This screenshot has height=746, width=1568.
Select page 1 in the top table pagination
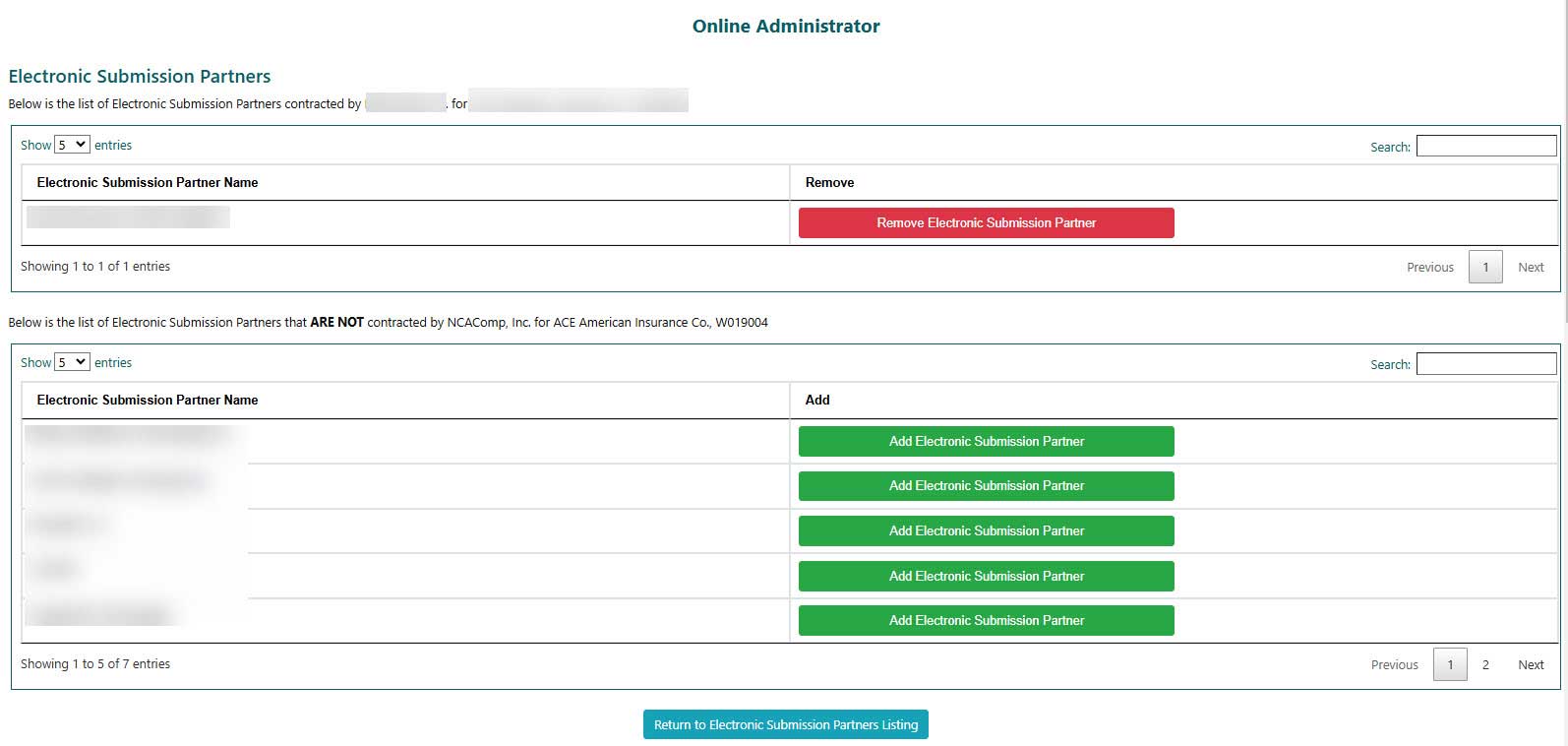coord(1485,267)
